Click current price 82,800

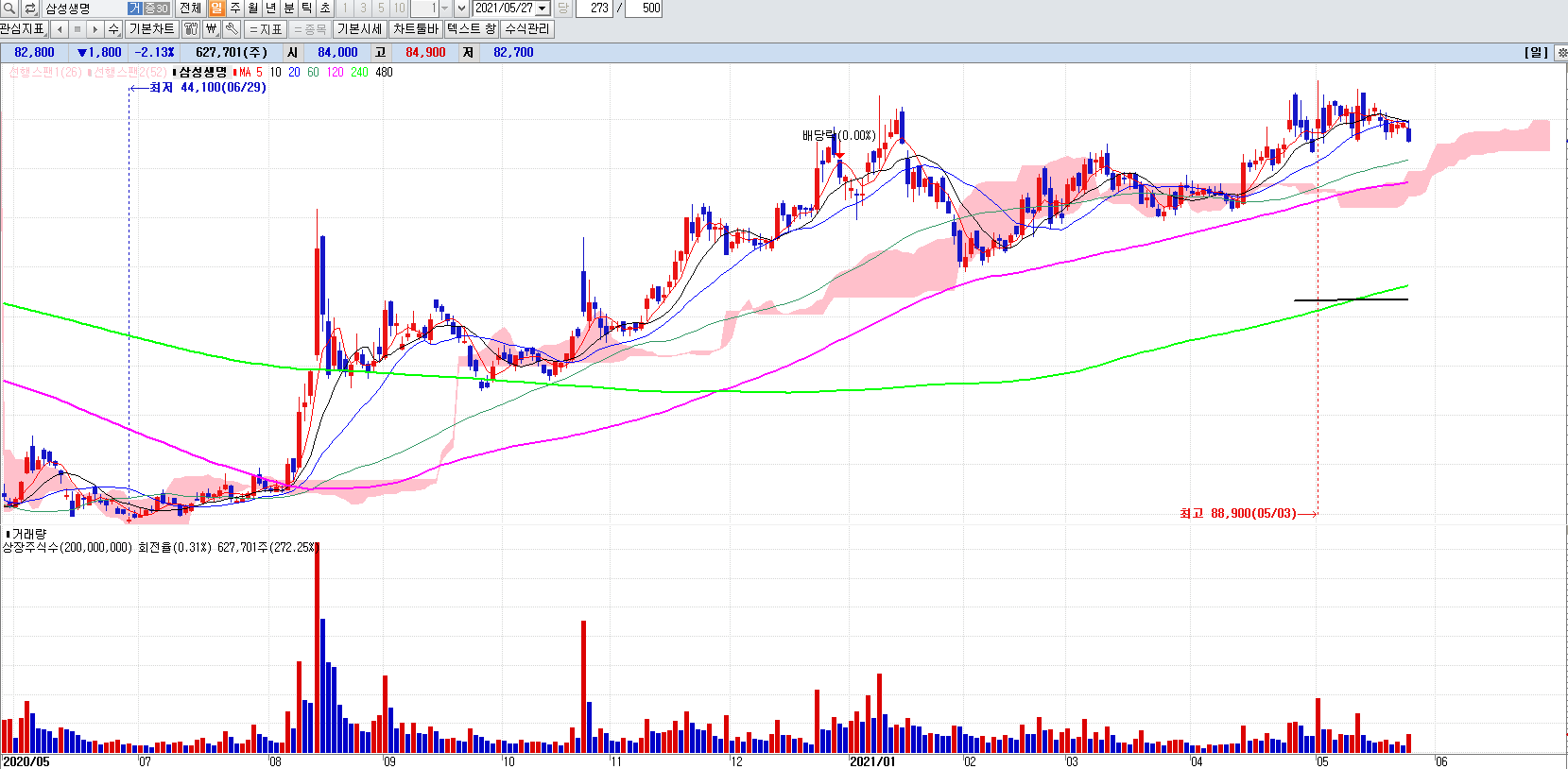pos(35,53)
